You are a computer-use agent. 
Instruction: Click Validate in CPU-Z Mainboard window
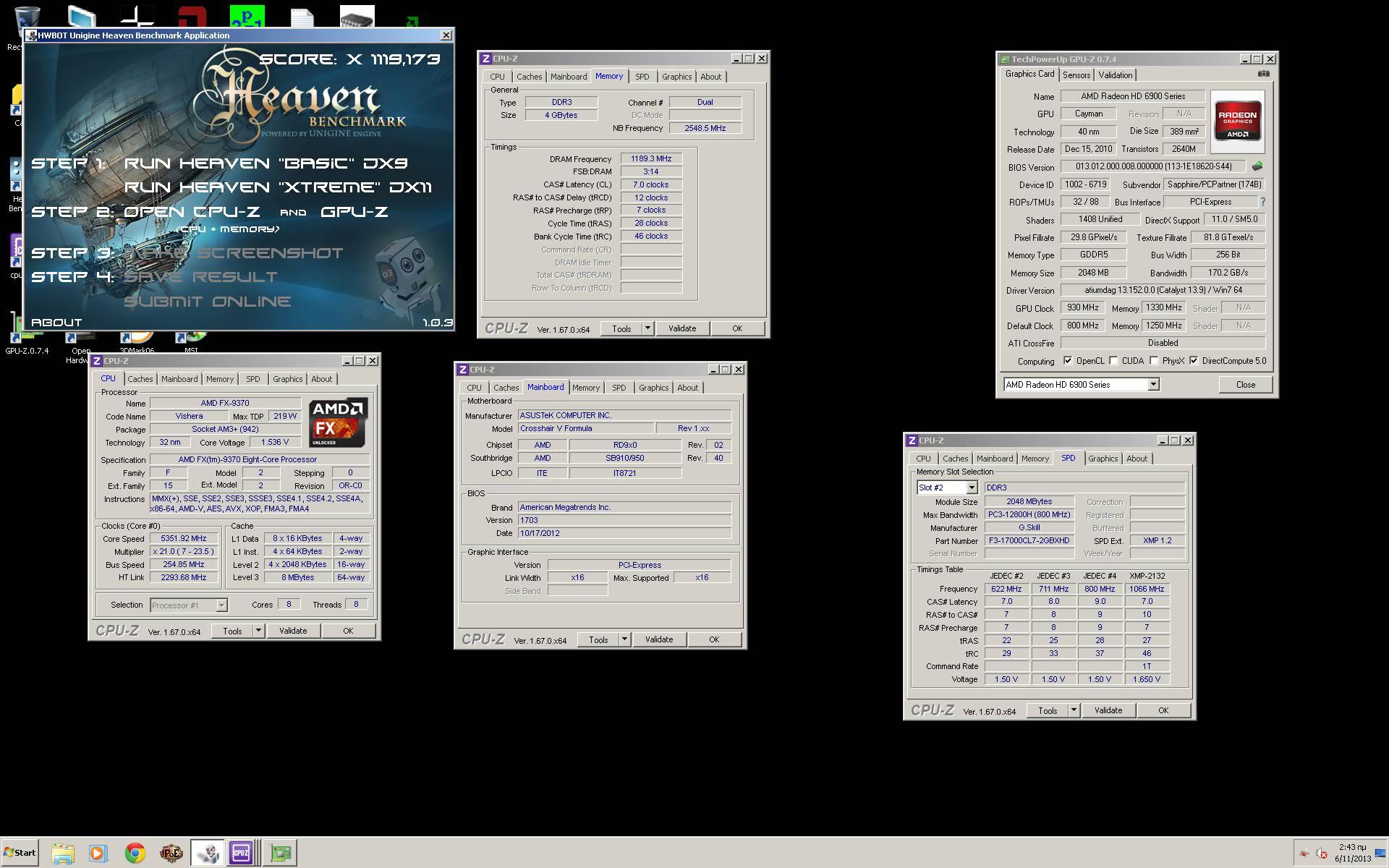click(x=658, y=639)
